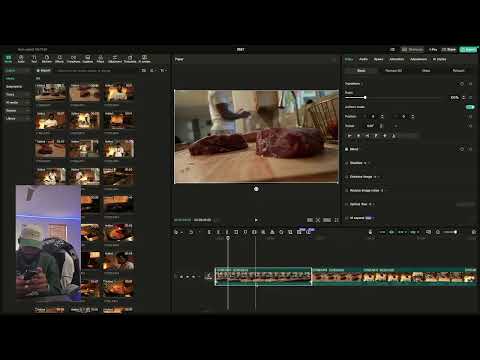Viewport: 480px width, 360px height.
Task: Open the Transitions panel icon
Action: pos(73,59)
